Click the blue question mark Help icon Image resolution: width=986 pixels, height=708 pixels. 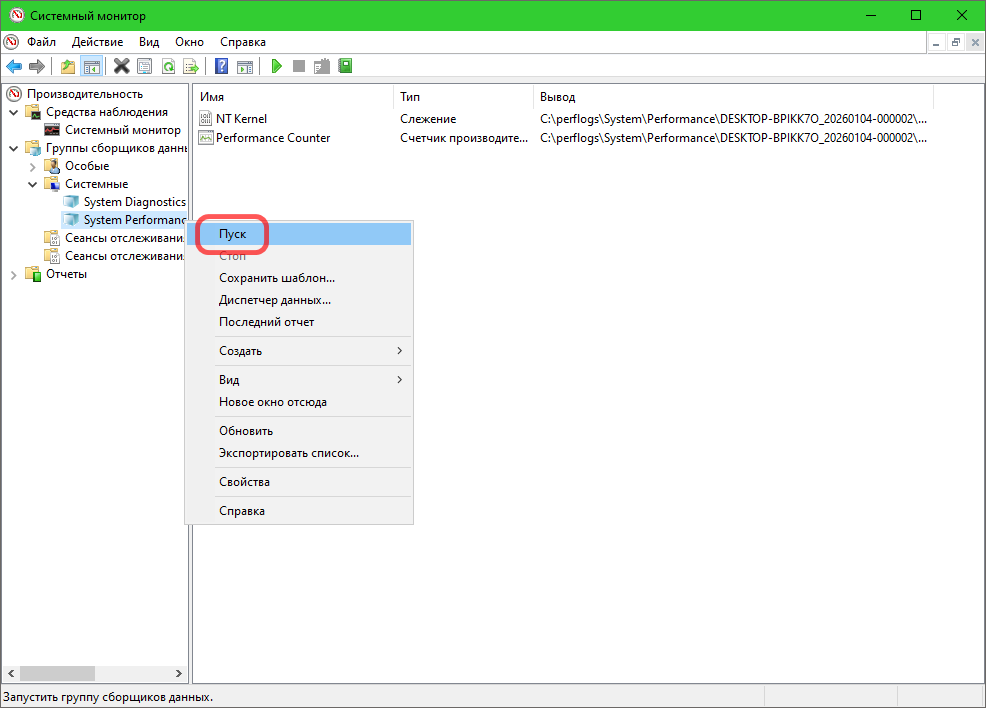click(222, 66)
